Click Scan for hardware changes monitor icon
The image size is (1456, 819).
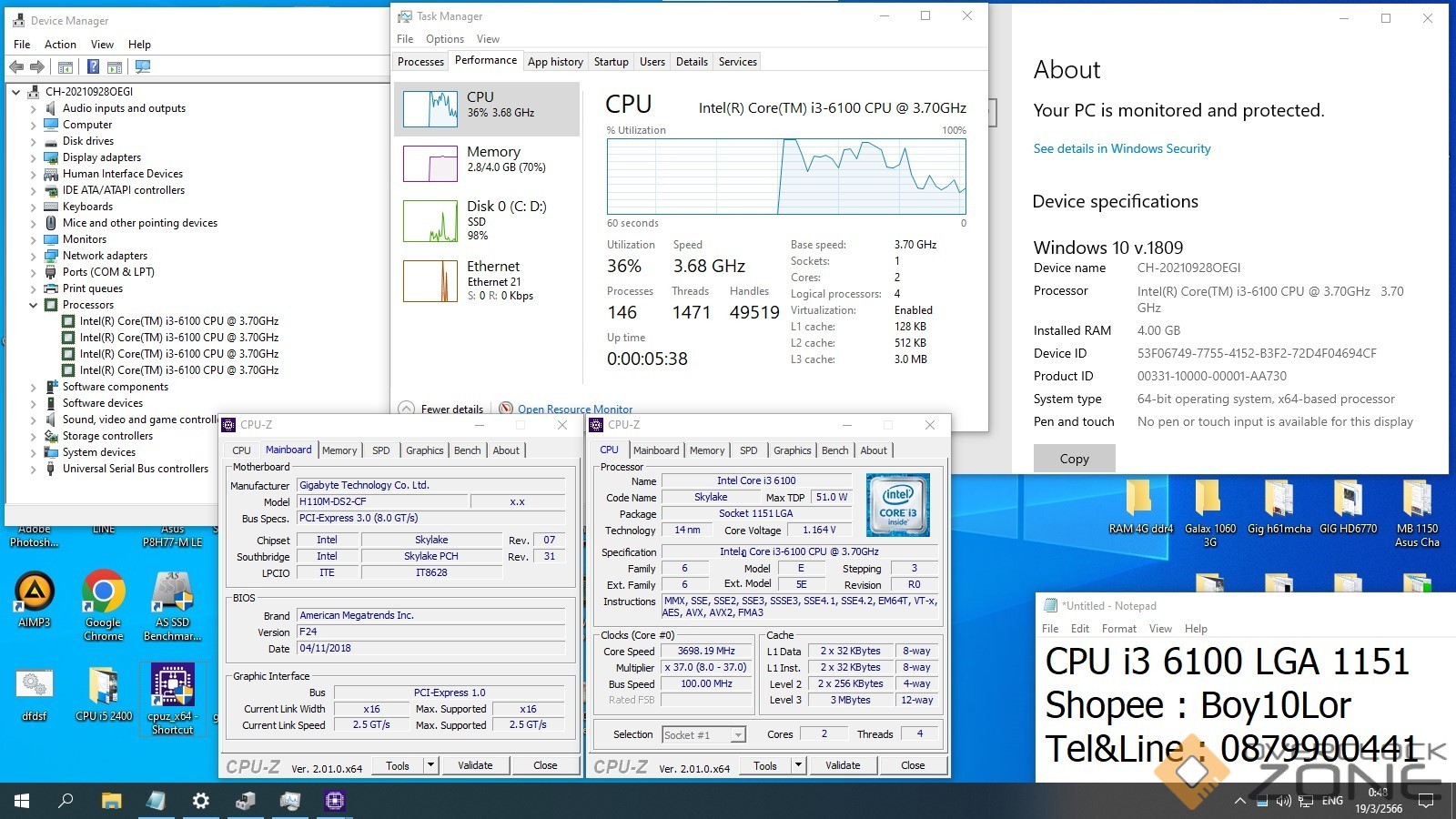tap(142, 66)
